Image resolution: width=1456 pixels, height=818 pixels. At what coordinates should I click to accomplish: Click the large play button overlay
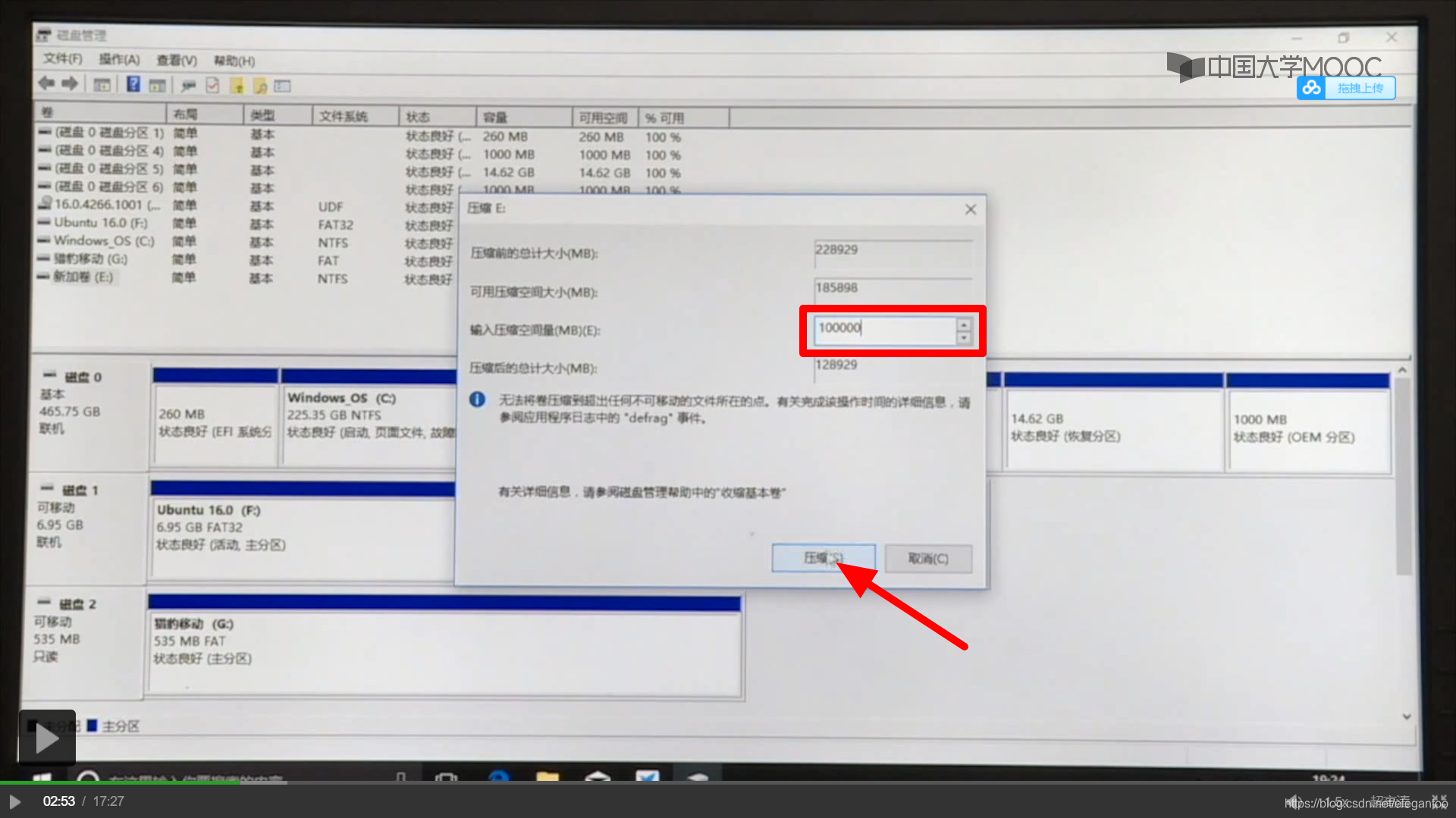(47, 738)
